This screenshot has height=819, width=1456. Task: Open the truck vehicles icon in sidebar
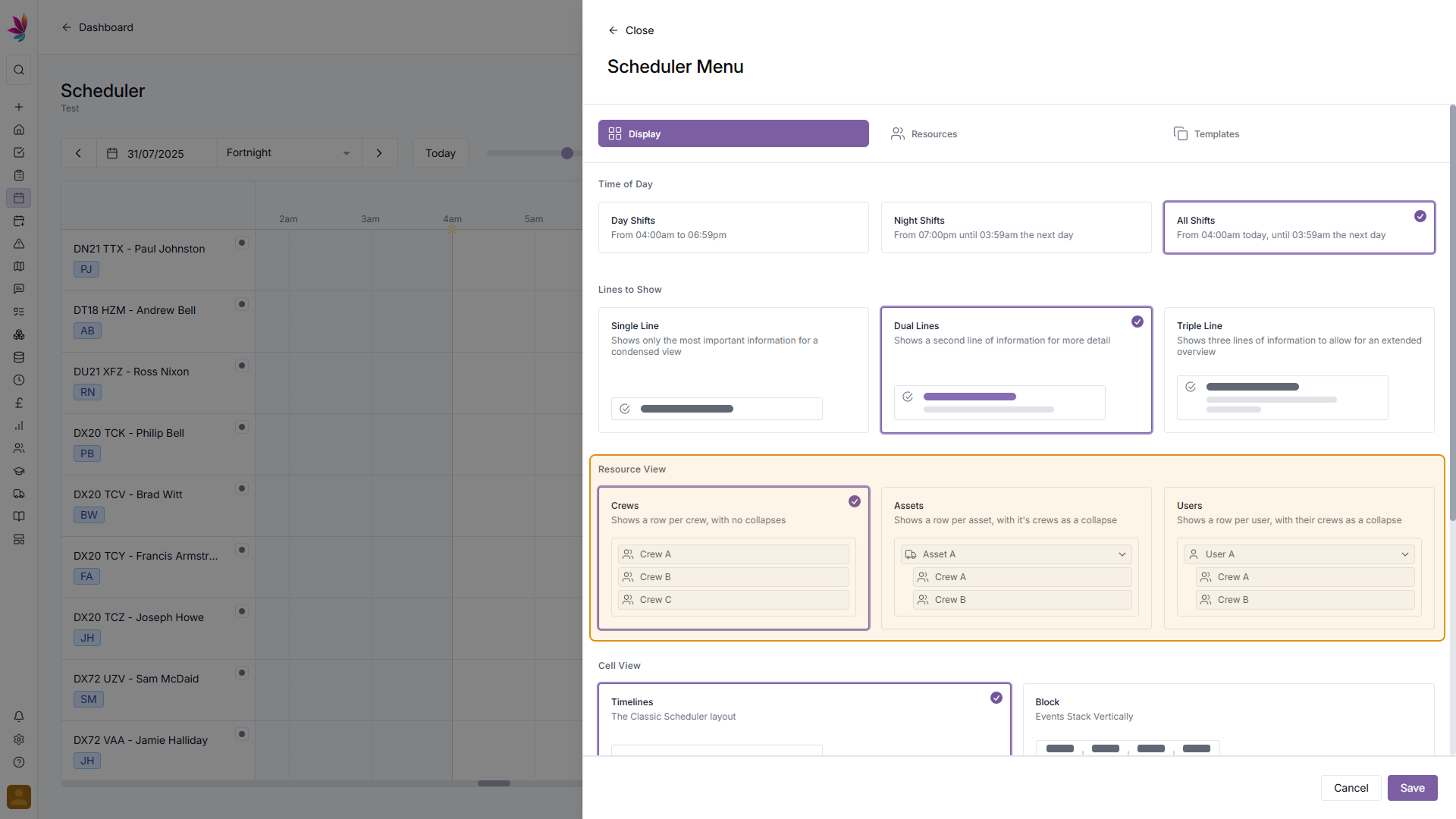pyautogui.click(x=19, y=494)
